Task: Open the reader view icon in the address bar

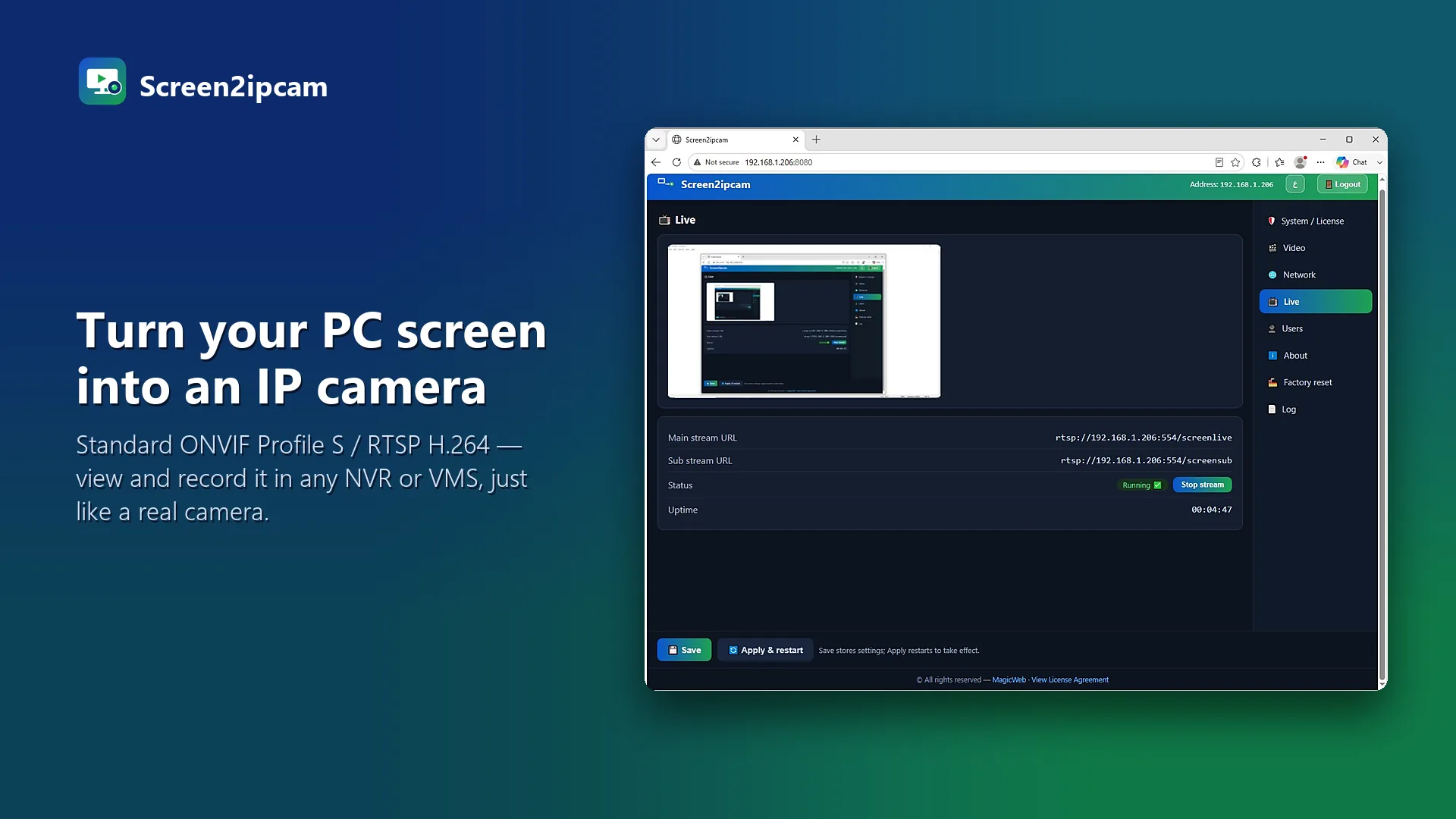Action: click(1219, 162)
